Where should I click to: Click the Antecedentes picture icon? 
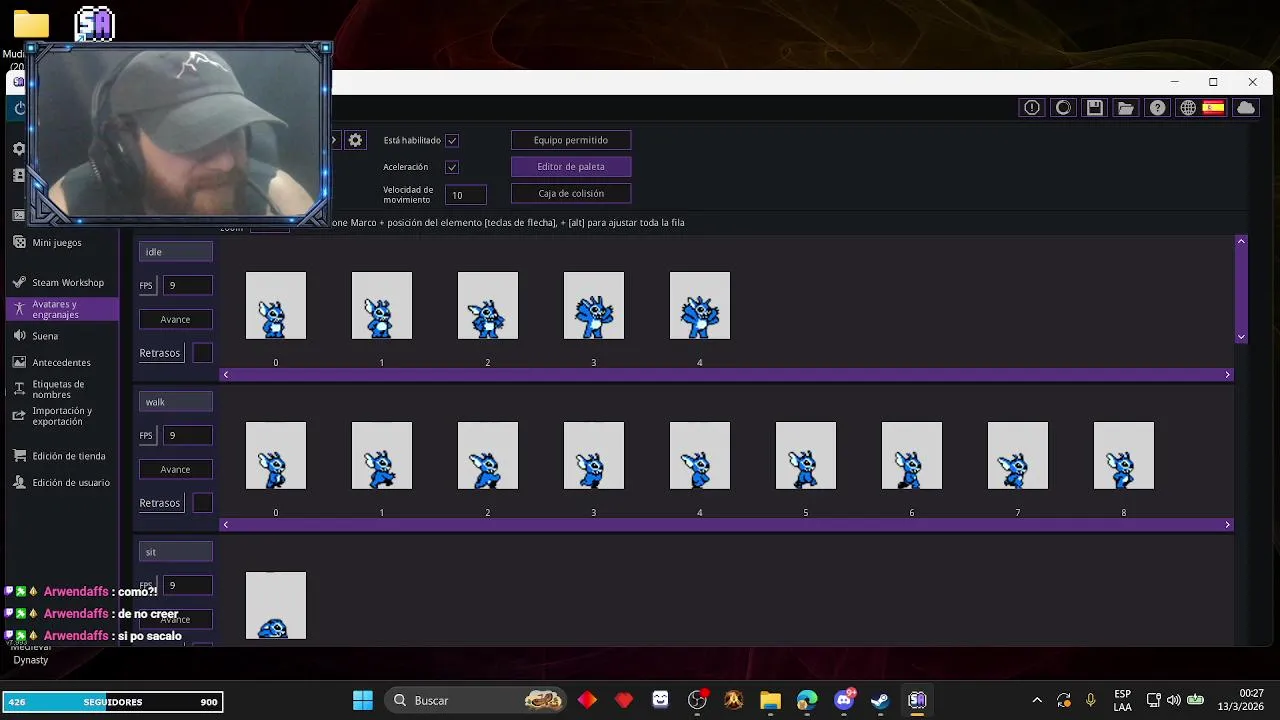tap(19, 362)
